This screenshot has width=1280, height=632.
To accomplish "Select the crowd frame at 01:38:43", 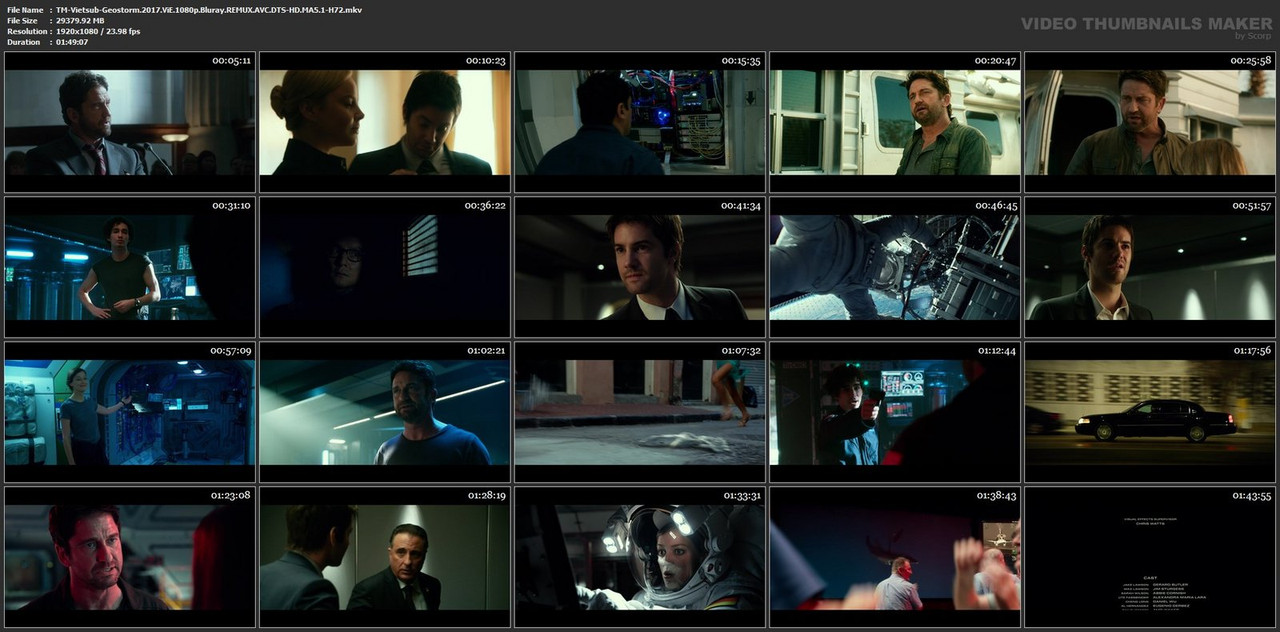I will (x=895, y=557).
